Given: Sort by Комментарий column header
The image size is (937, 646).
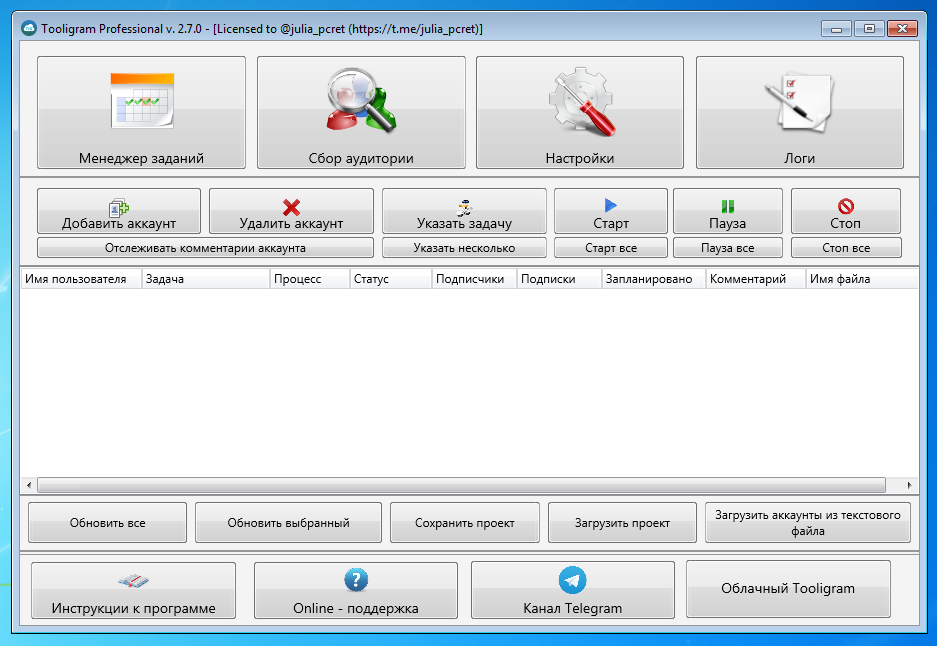Looking at the screenshot, I should (756, 279).
